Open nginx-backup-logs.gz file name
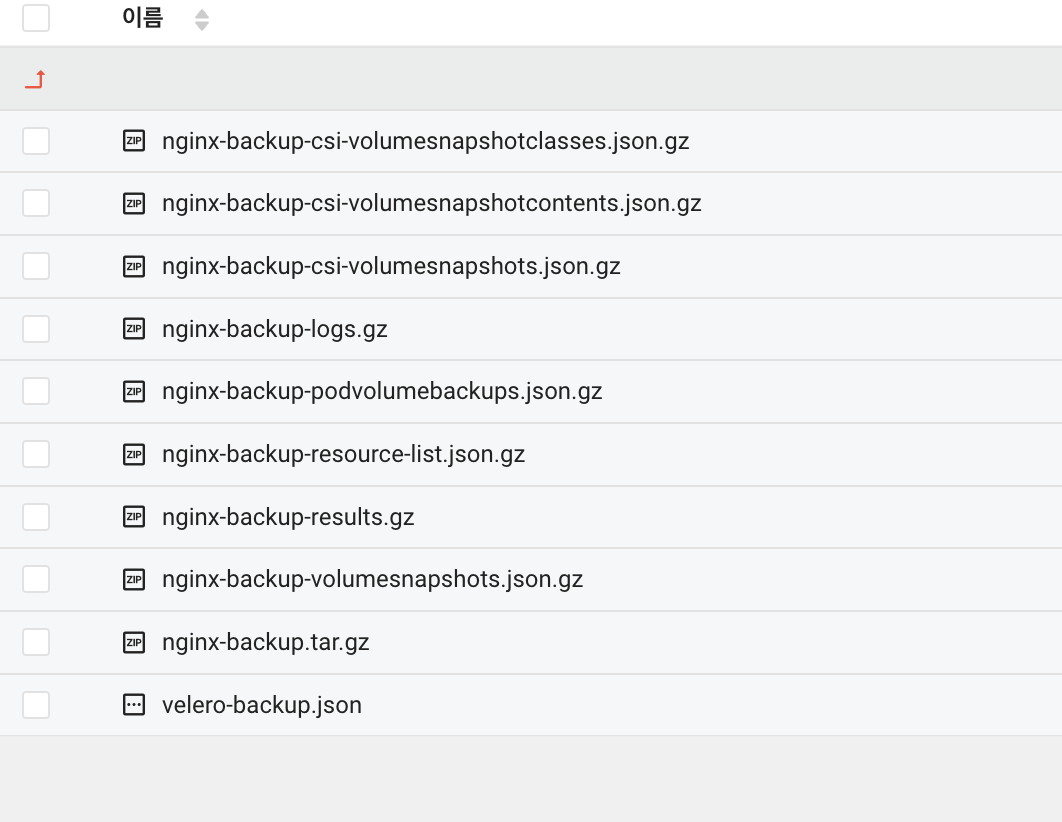The width and height of the screenshot is (1062, 822). pyautogui.click(x=274, y=330)
